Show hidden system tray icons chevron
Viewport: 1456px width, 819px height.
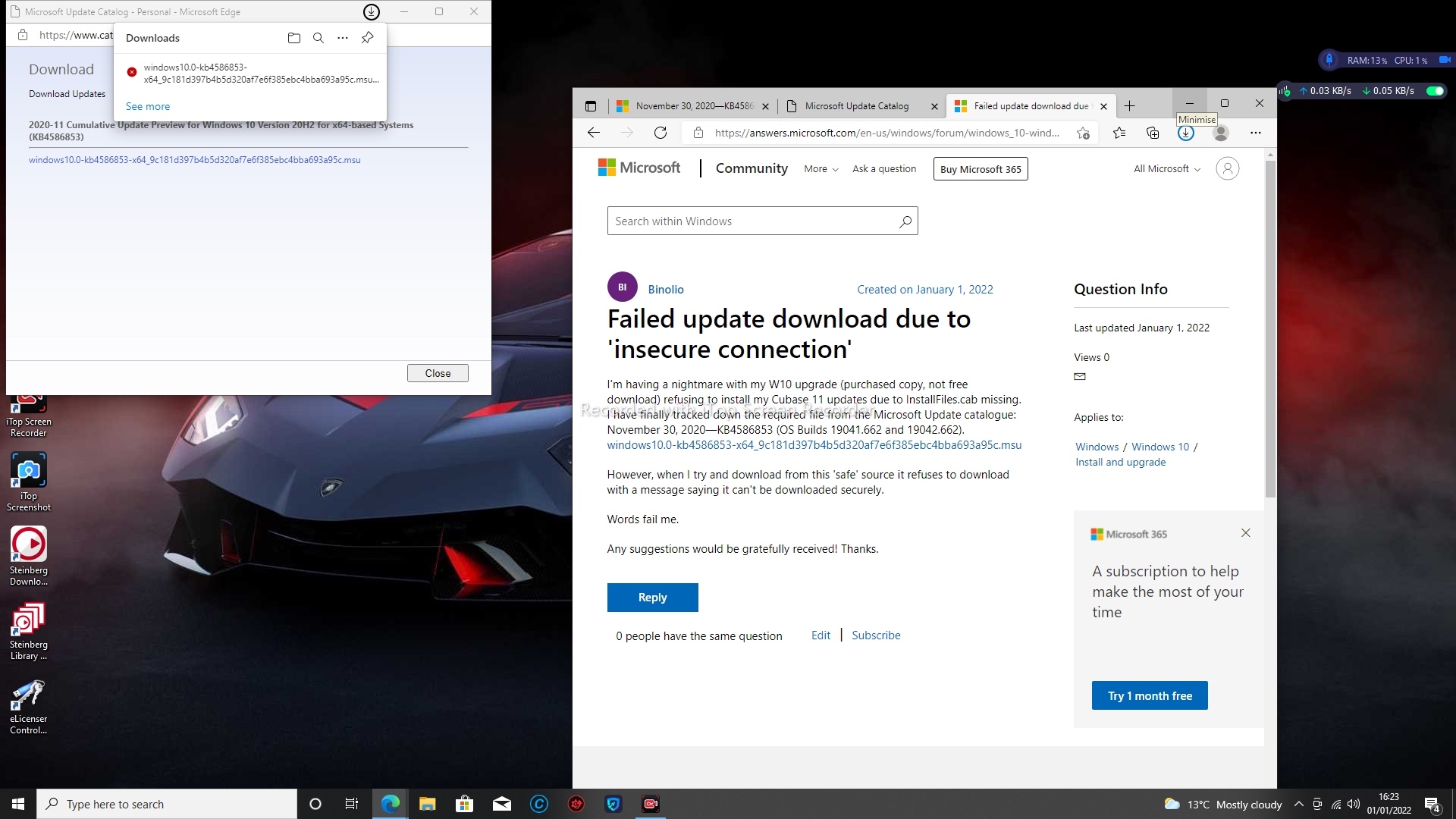1299,804
